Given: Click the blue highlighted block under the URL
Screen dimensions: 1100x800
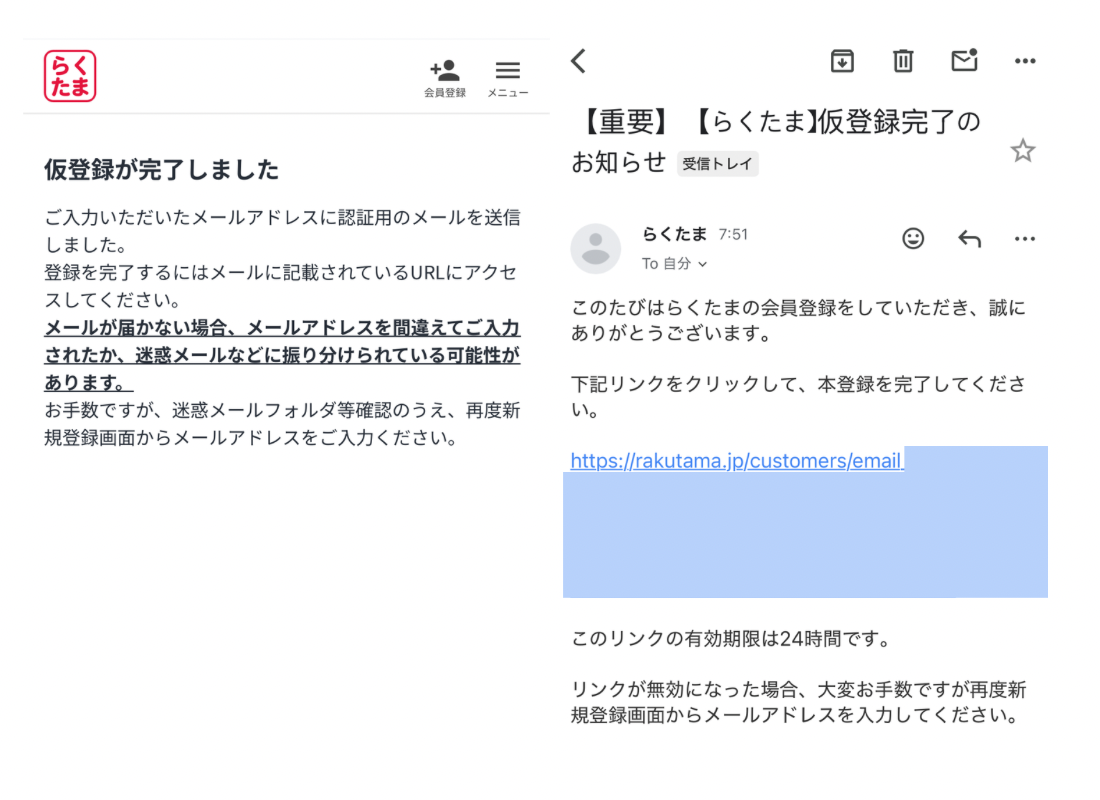Looking at the screenshot, I should tap(805, 535).
